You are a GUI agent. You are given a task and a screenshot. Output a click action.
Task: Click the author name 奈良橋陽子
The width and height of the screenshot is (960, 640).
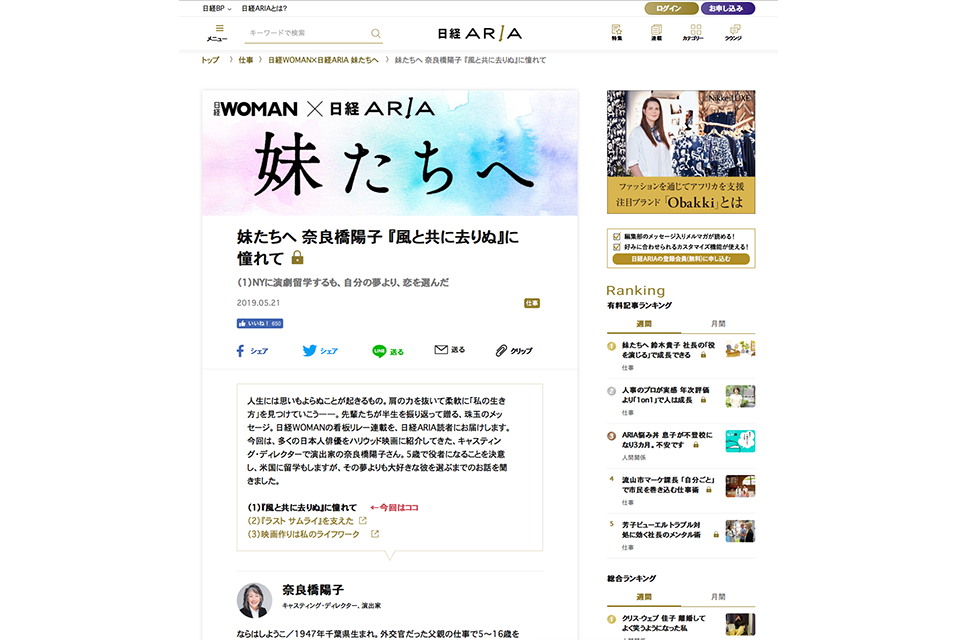313,590
